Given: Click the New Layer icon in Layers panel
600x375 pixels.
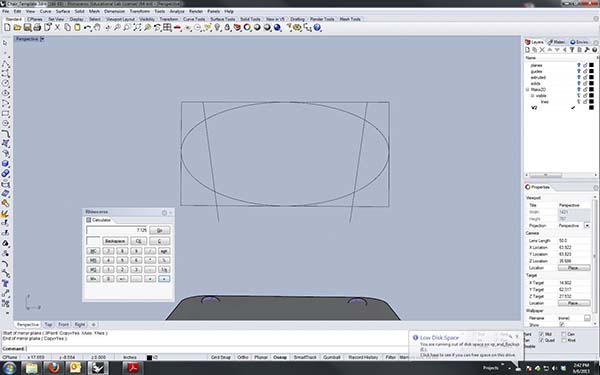Looking at the screenshot, I should tap(527, 50).
